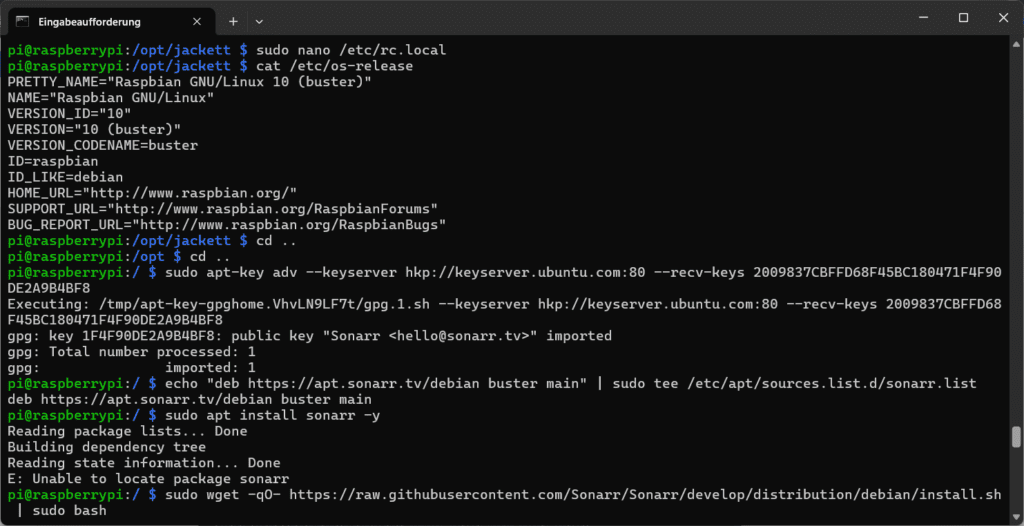This screenshot has height=526, width=1024.
Task: Click the scrollbar up arrow
Action: pos(1016,43)
